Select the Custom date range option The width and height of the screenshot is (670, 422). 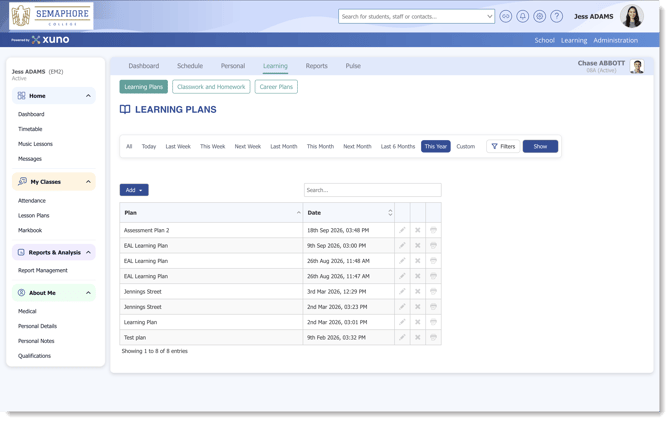coord(465,147)
